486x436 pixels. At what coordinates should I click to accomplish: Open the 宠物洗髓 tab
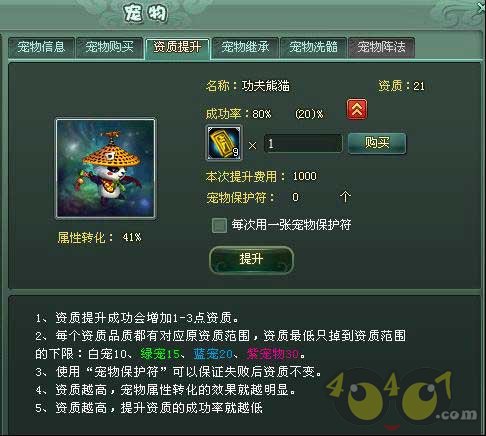[x=313, y=47]
